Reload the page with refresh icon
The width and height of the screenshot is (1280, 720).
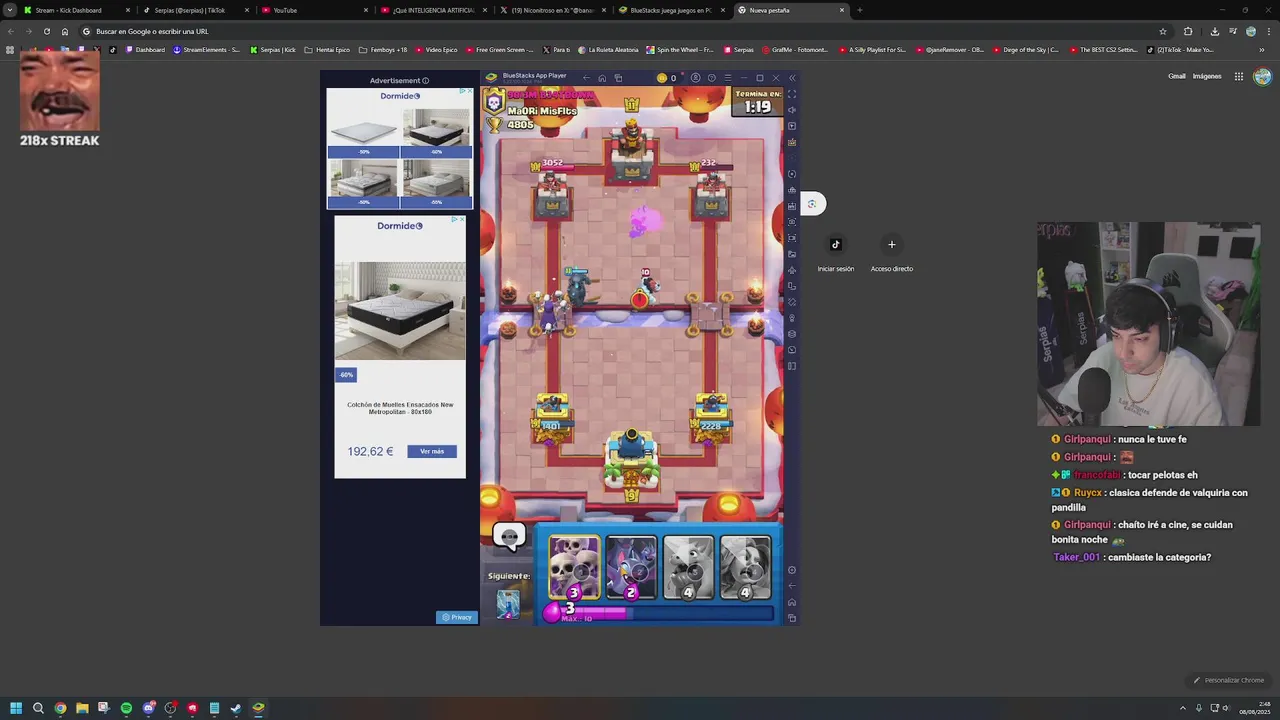tap(46, 31)
